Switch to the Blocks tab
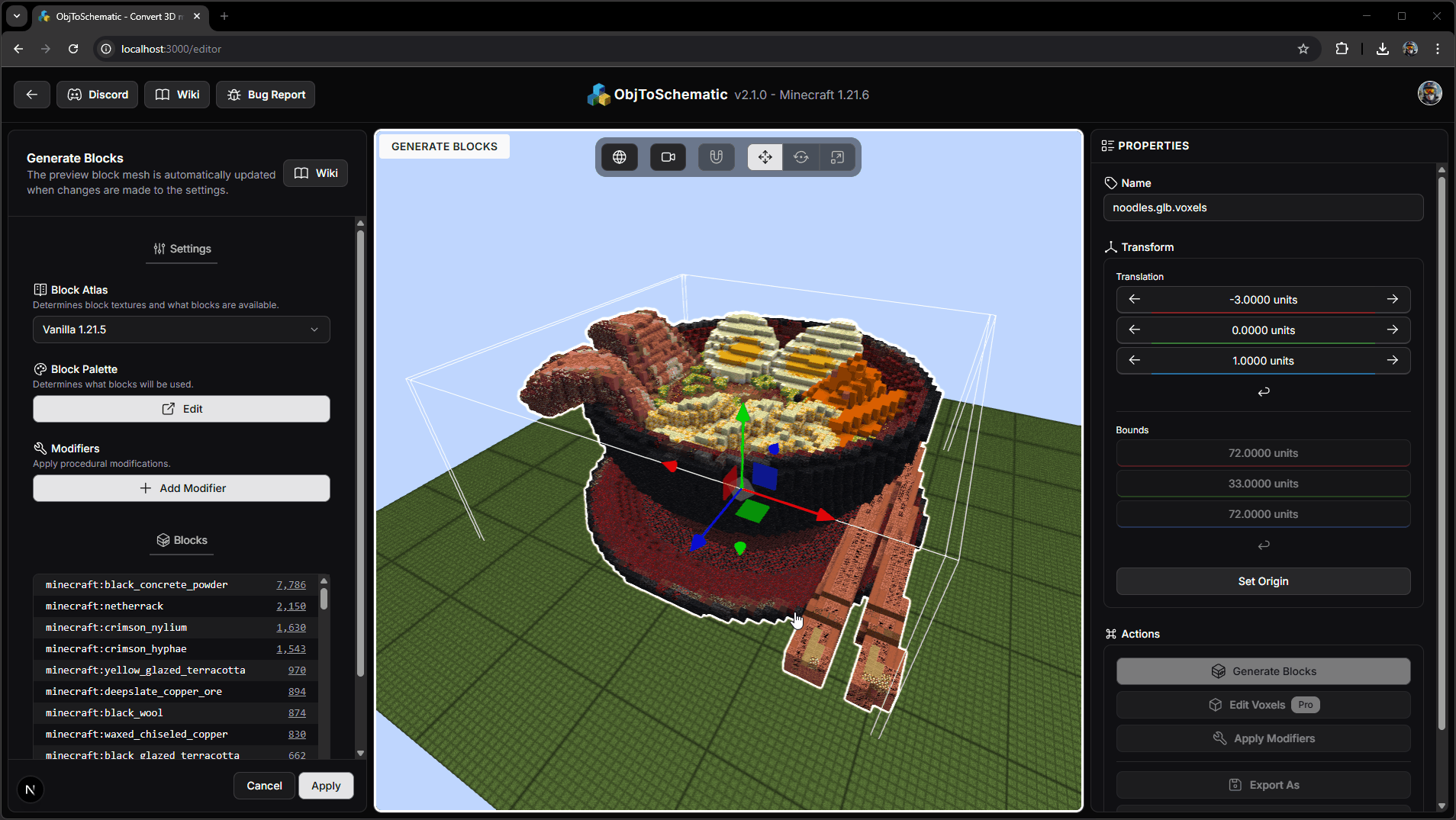The image size is (1456, 820). (x=182, y=540)
